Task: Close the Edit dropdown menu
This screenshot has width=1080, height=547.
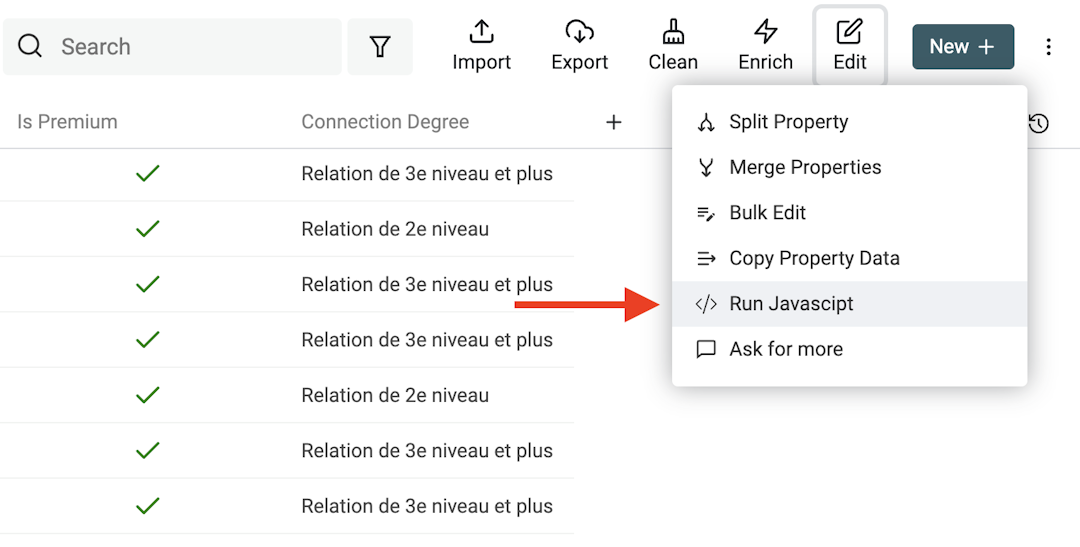Action: tap(849, 46)
